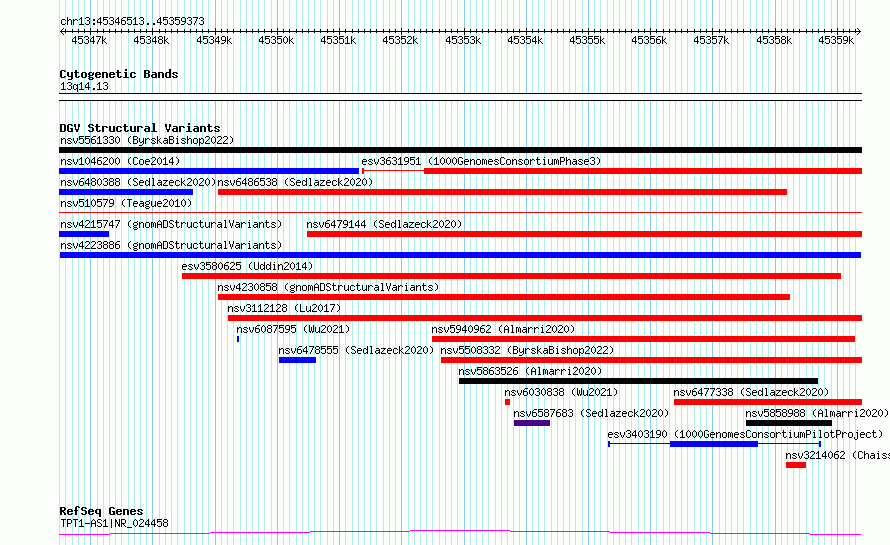Click the RefSeq Genes track title
Screen dimensions: 890x545
click(x=101, y=511)
